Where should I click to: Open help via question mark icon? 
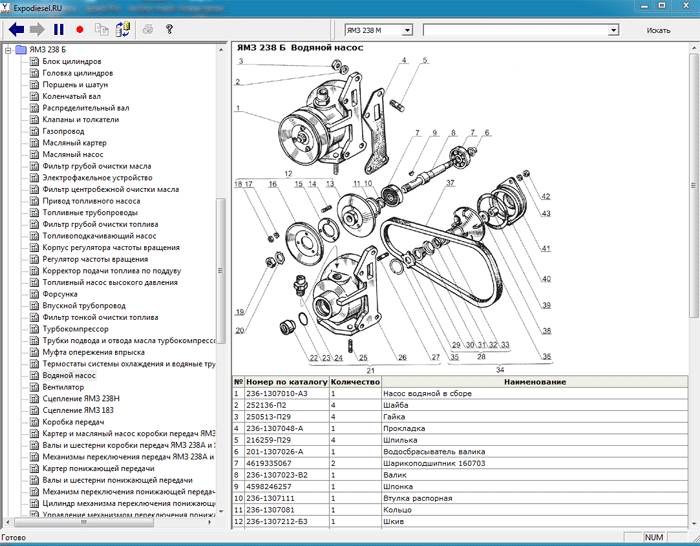(x=169, y=29)
